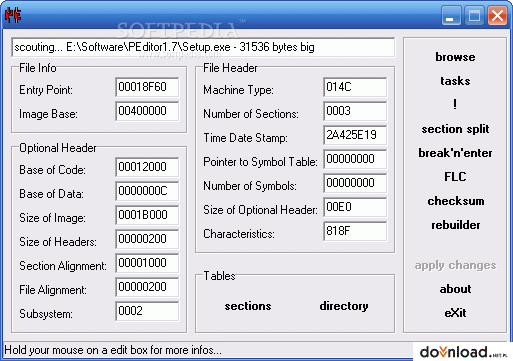Click the Base of Code field
This screenshot has height=361, width=513.
147,167
